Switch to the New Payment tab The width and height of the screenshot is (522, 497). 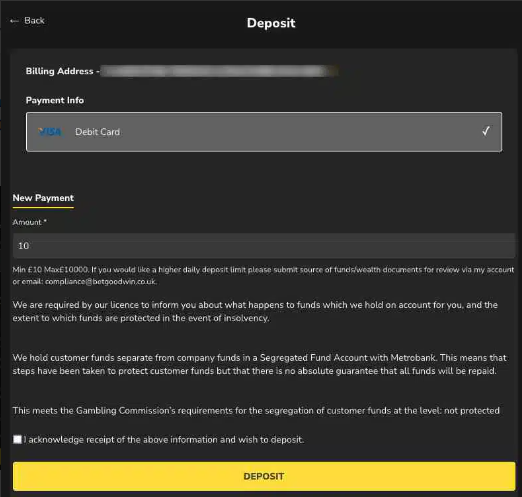(x=43, y=198)
